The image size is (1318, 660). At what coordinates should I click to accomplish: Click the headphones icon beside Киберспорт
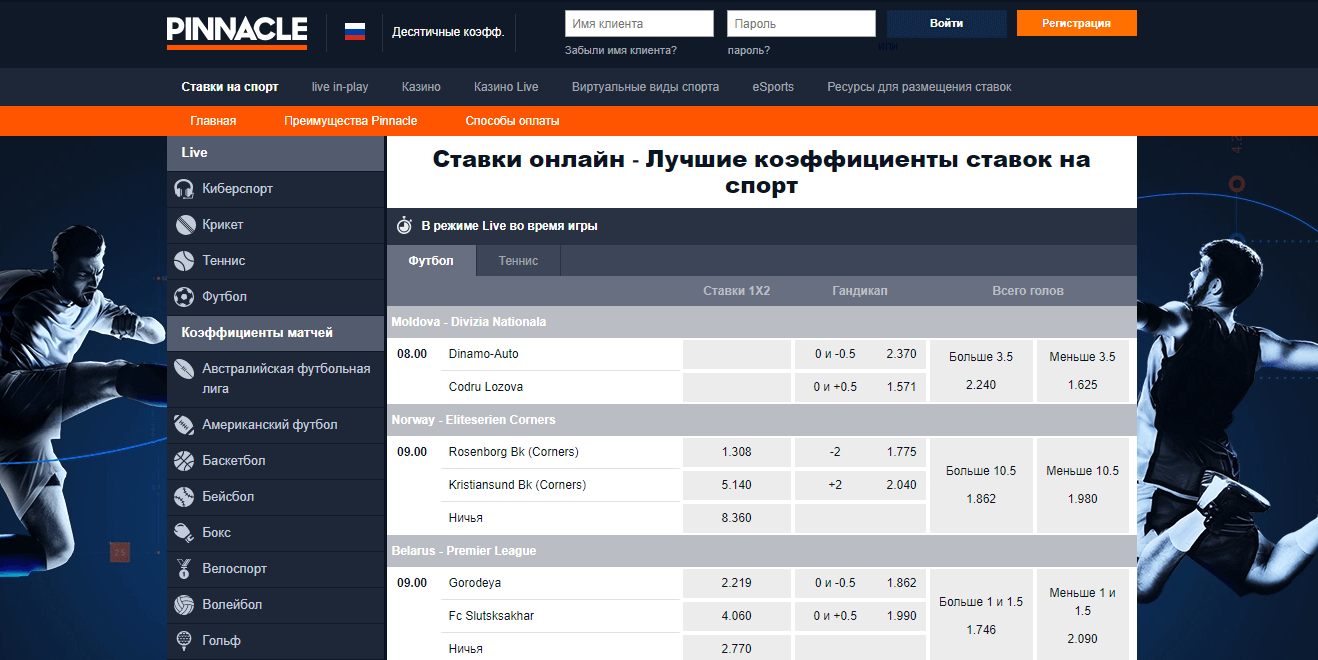(x=184, y=189)
